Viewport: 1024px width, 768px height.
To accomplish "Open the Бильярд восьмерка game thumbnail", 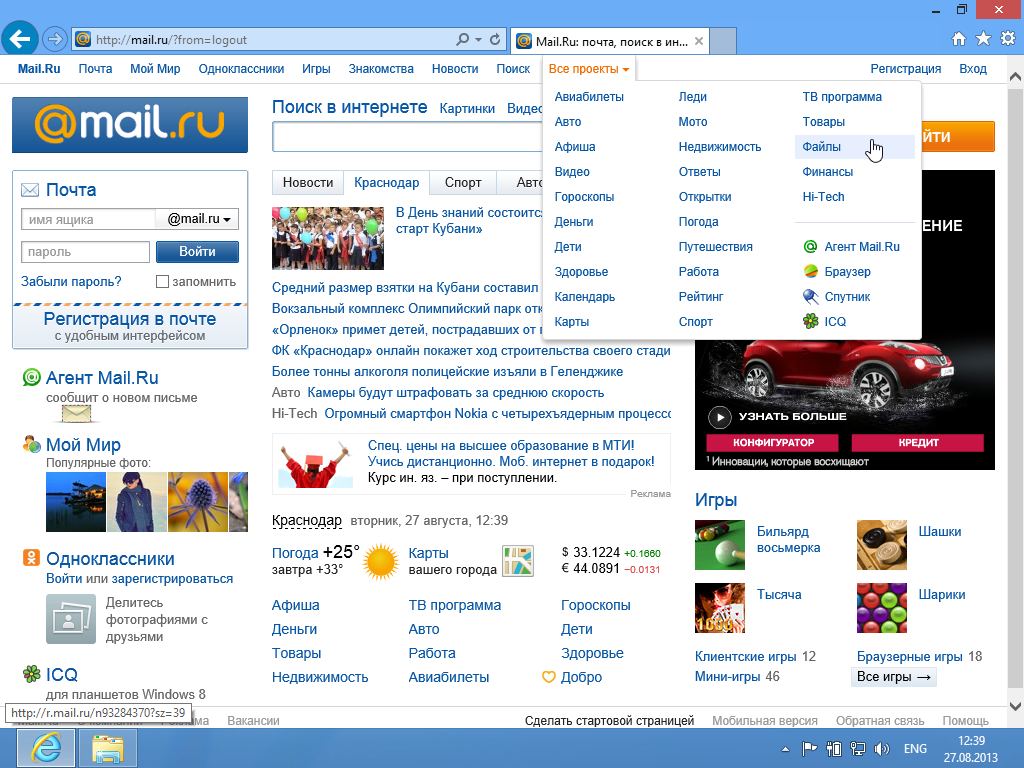I will [720, 545].
